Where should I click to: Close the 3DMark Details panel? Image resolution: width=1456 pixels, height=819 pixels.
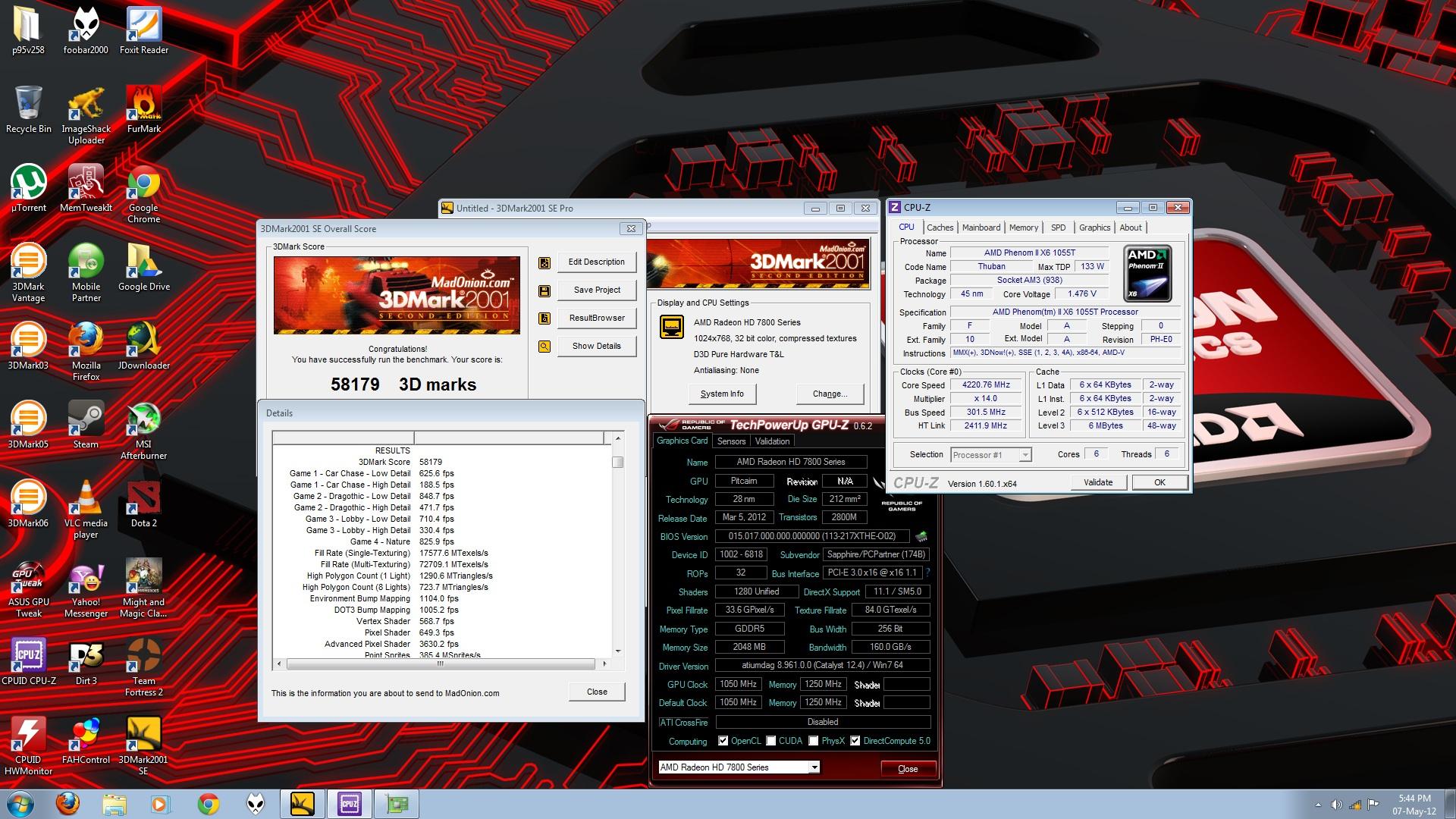(597, 692)
